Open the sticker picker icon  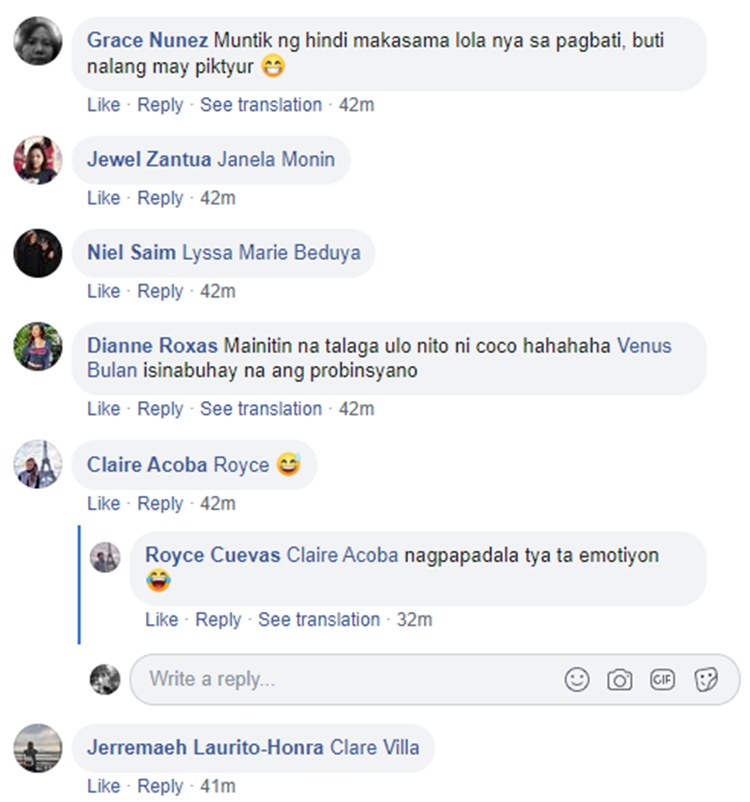(x=706, y=680)
